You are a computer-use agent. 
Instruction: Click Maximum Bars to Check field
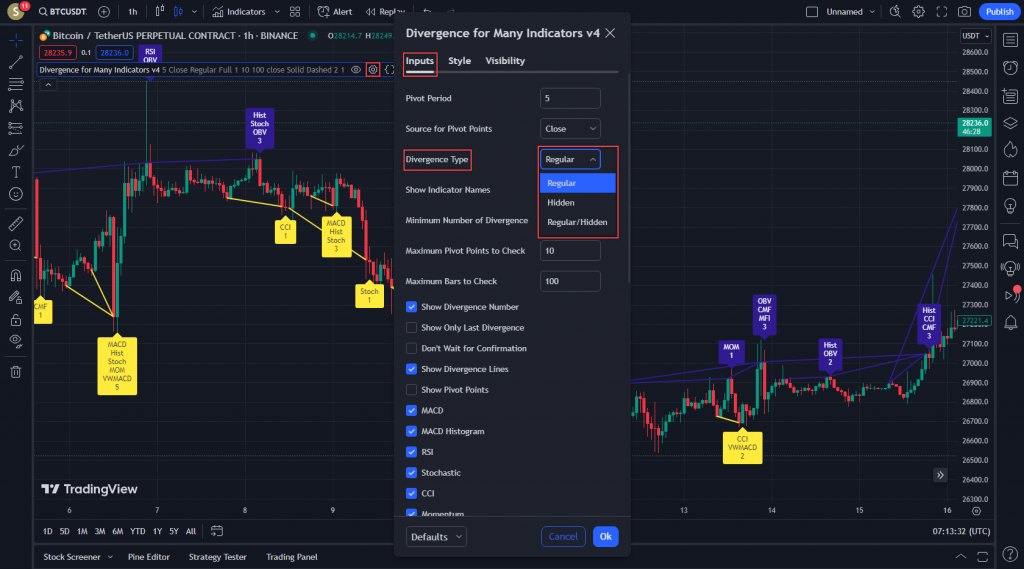click(570, 282)
